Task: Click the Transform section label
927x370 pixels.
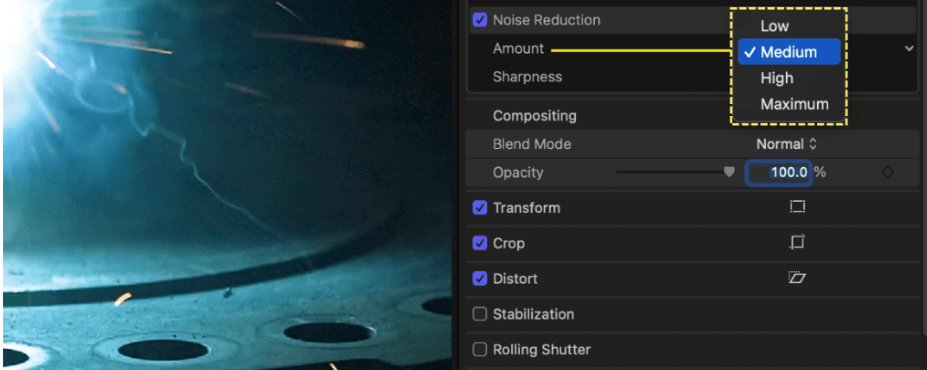Action: click(x=527, y=208)
